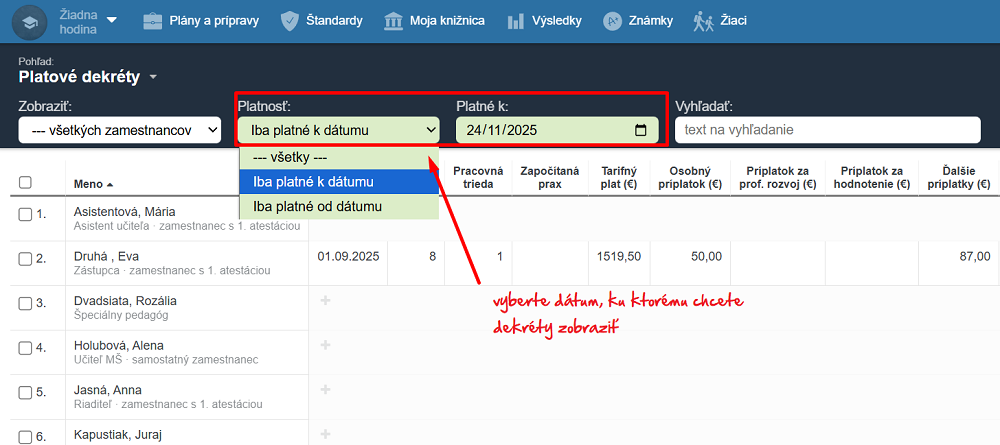
Task: Click the Žiaci students icon
Action: coord(703,21)
